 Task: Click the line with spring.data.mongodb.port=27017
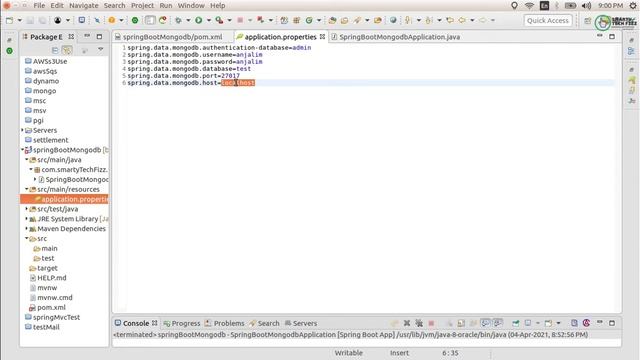(x=183, y=76)
